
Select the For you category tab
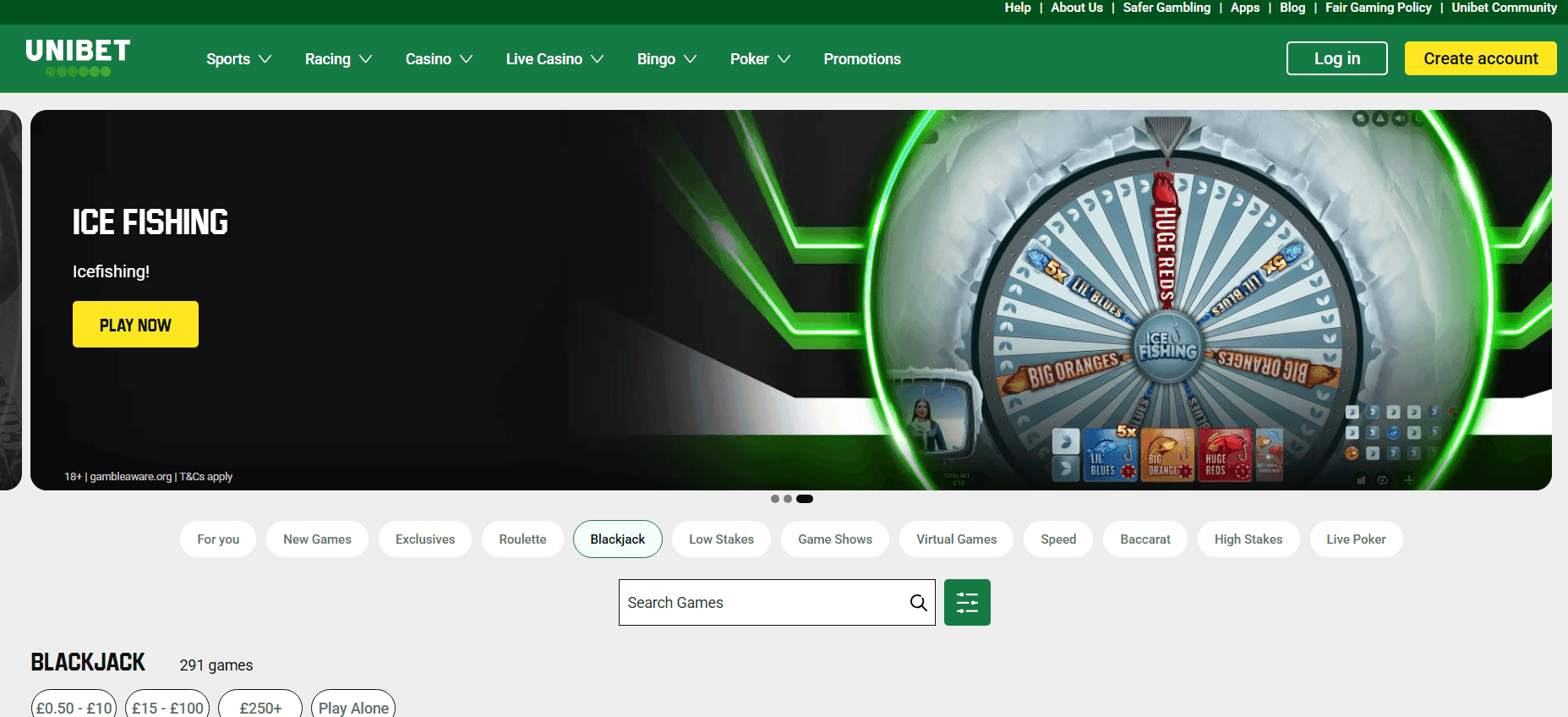click(x=218, y=539)
